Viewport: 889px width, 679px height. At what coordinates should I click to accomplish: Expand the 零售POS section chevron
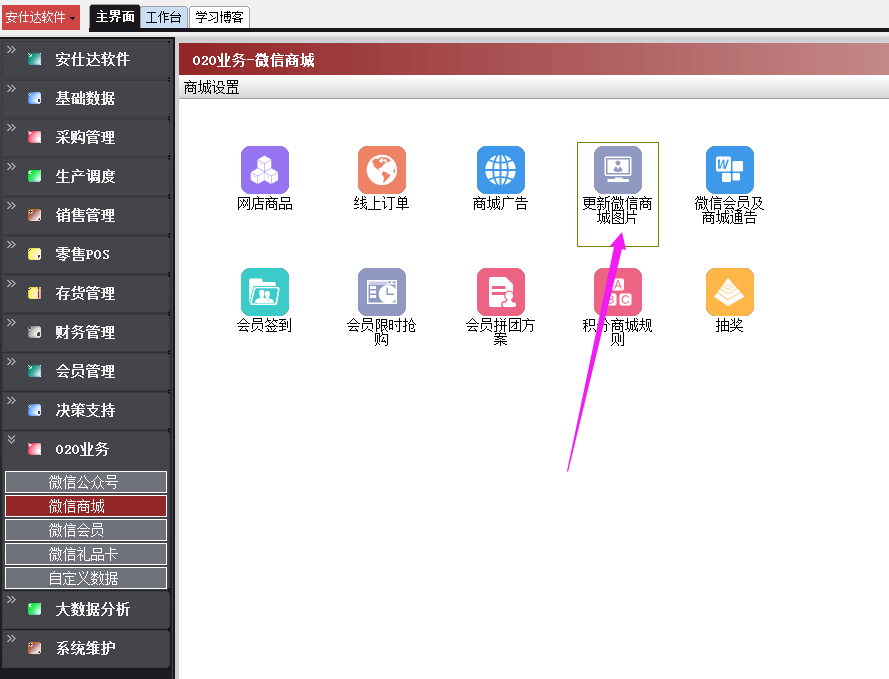pyautogui.click(x=11, y=245)
